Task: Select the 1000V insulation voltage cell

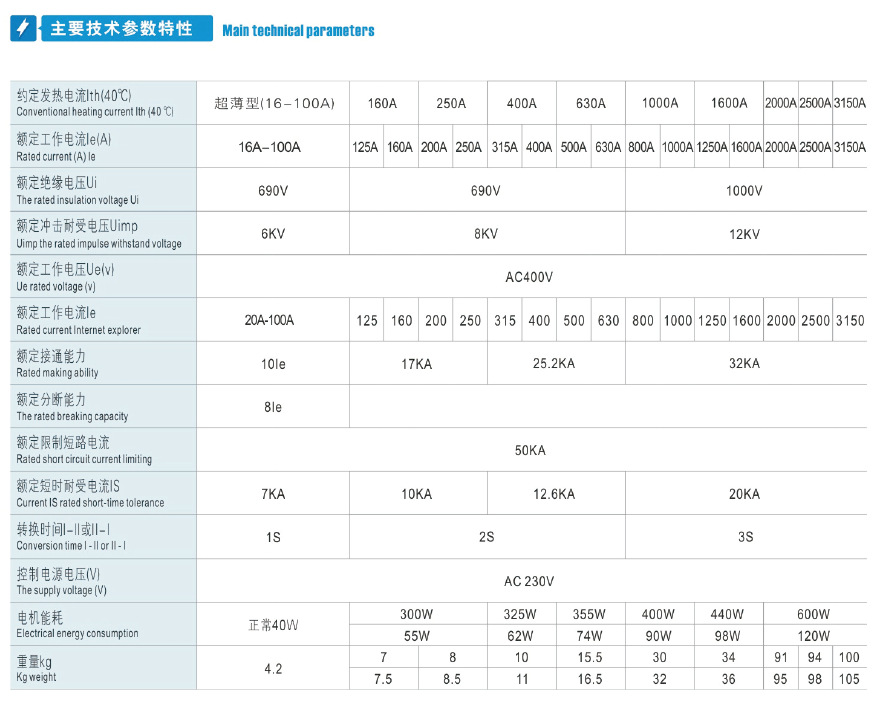Action: tap(746, 190)
